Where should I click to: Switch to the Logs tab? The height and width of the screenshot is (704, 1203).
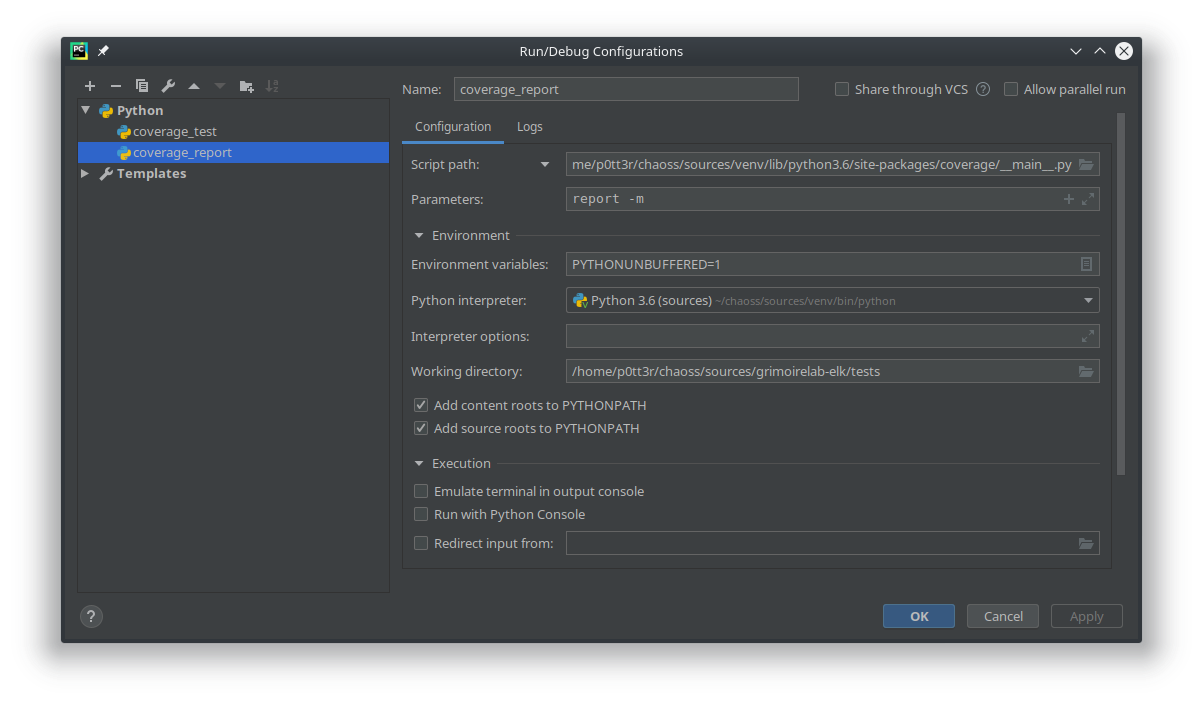click(529, 126)
